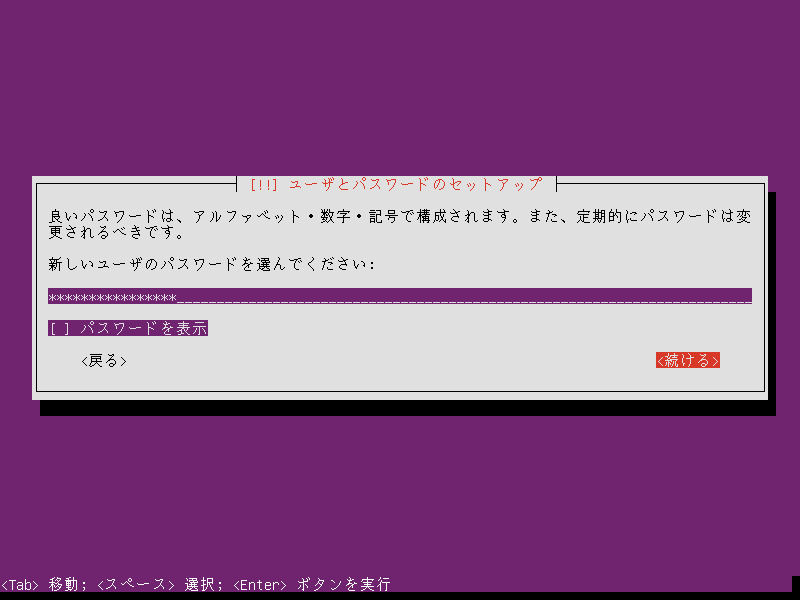Place the cursor after the last asterisk

pyautogui.click(x=178, y=296)
